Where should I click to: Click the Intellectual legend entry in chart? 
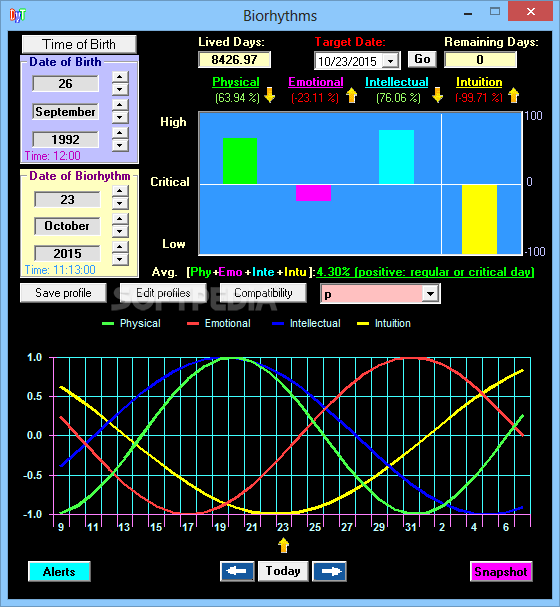click(307, 323)
